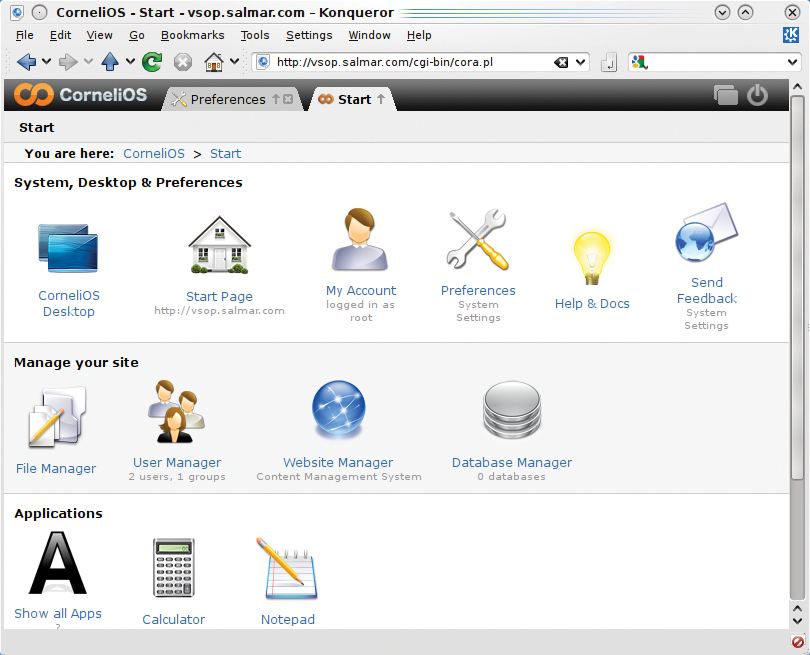Open the View menu
The height and width of the screenshot is (655, 810).
point(100,35)
